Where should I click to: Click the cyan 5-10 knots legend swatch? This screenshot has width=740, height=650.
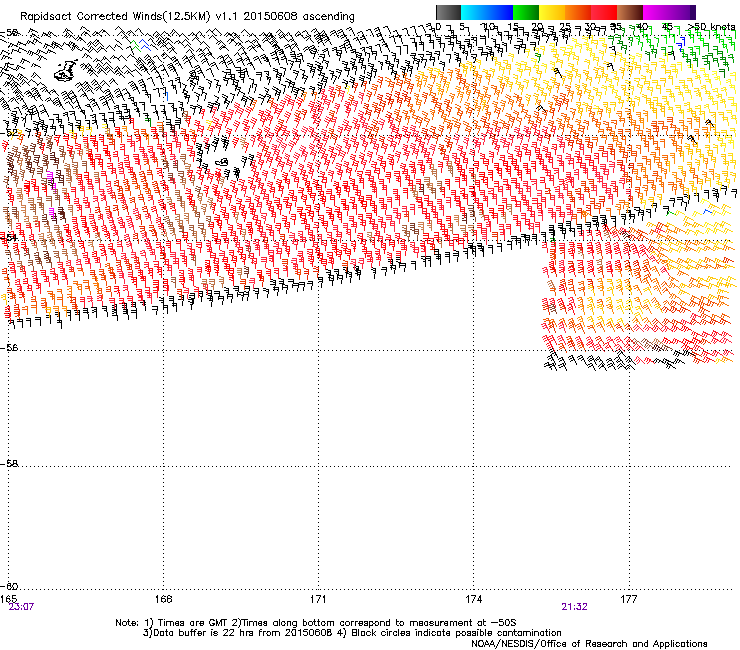474,12
